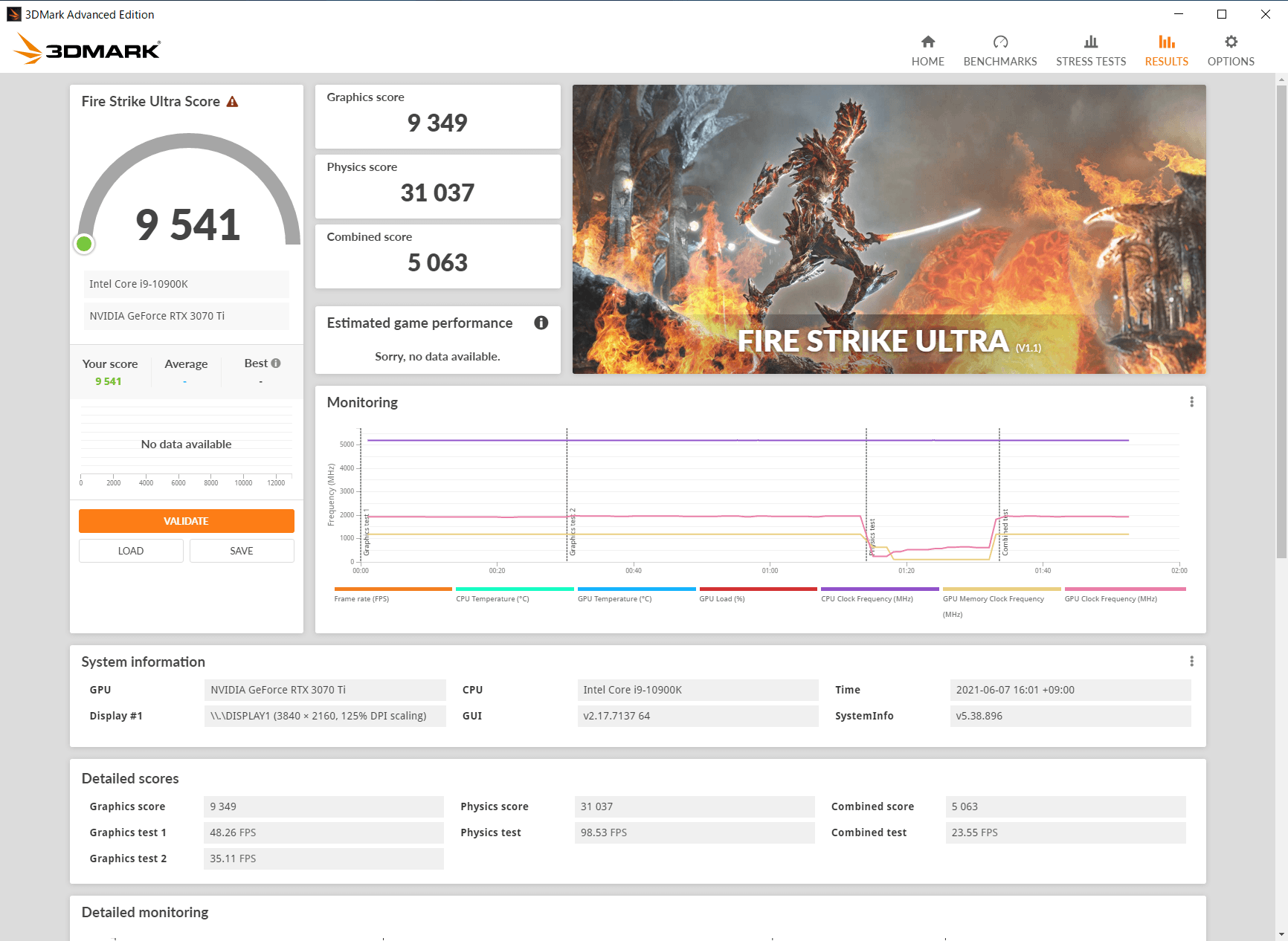Select the RESULTS tab
Viewport: 1288px width, 941px height.
pos(1166,51)
